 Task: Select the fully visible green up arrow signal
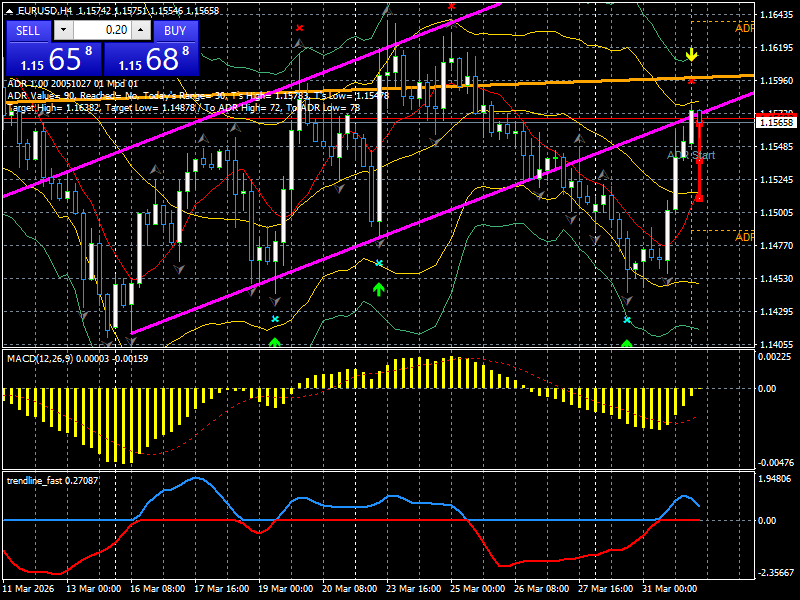click(378, 289)
